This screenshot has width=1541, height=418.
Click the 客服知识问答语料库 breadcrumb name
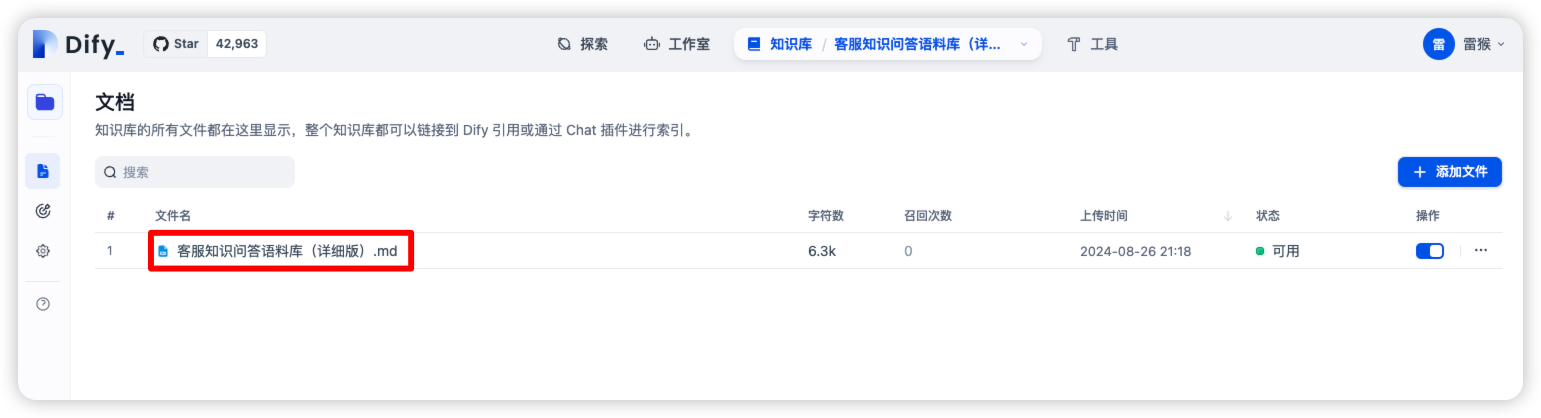click(x=917, y=44)
